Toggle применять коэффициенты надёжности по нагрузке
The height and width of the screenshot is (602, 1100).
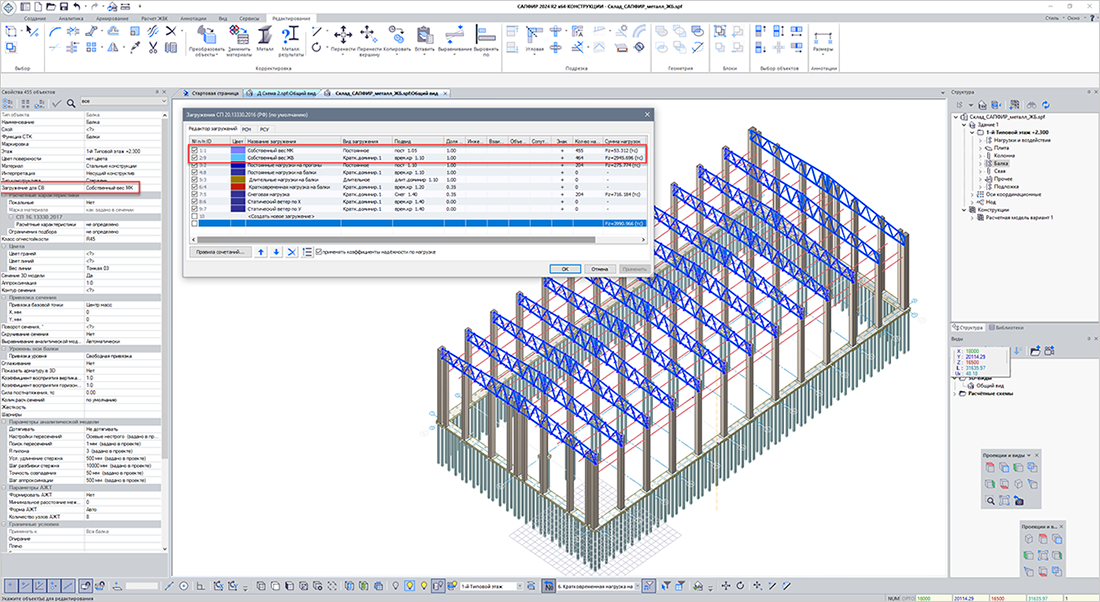coord(319,252)
